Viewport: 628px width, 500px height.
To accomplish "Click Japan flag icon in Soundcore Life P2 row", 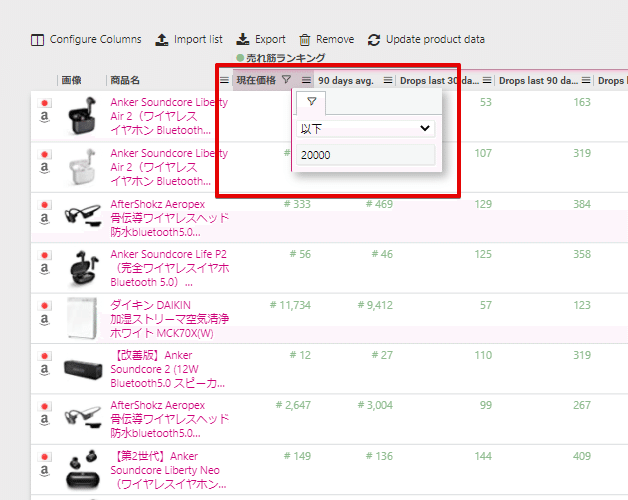I will click(x=44, y=255).
